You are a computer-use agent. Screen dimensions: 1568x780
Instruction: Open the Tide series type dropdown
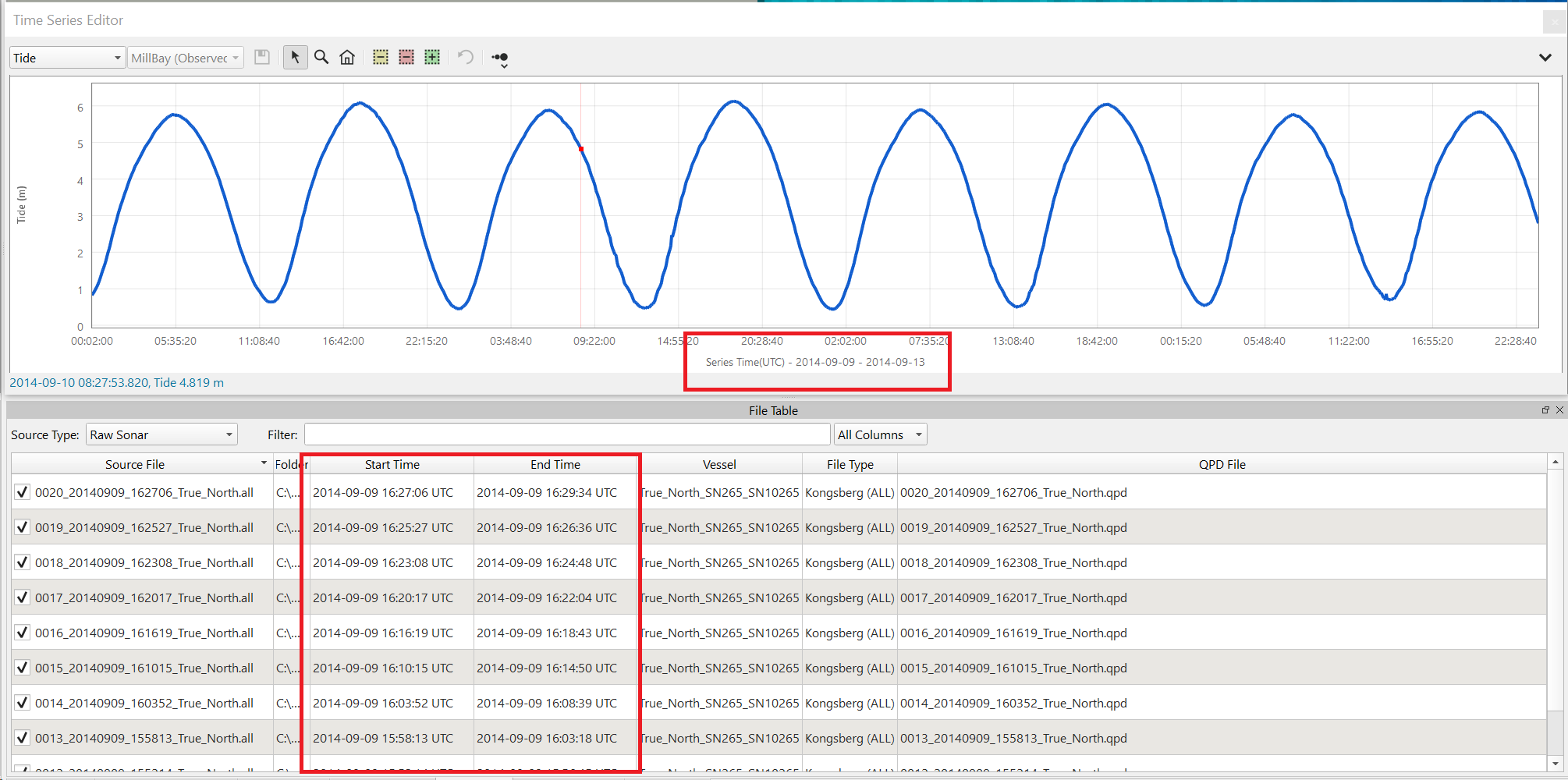pyautogui.click(x=67, y=58)
